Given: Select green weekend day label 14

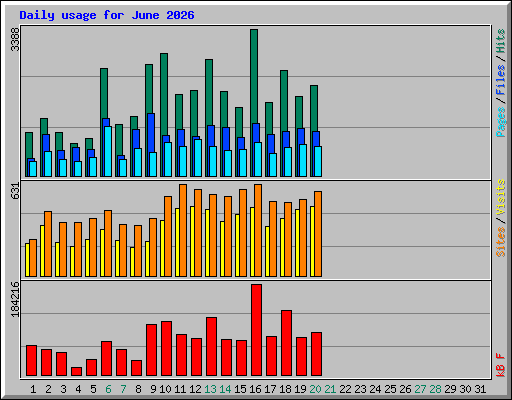Looking at the screenshot, I should (x=225, y=389).
